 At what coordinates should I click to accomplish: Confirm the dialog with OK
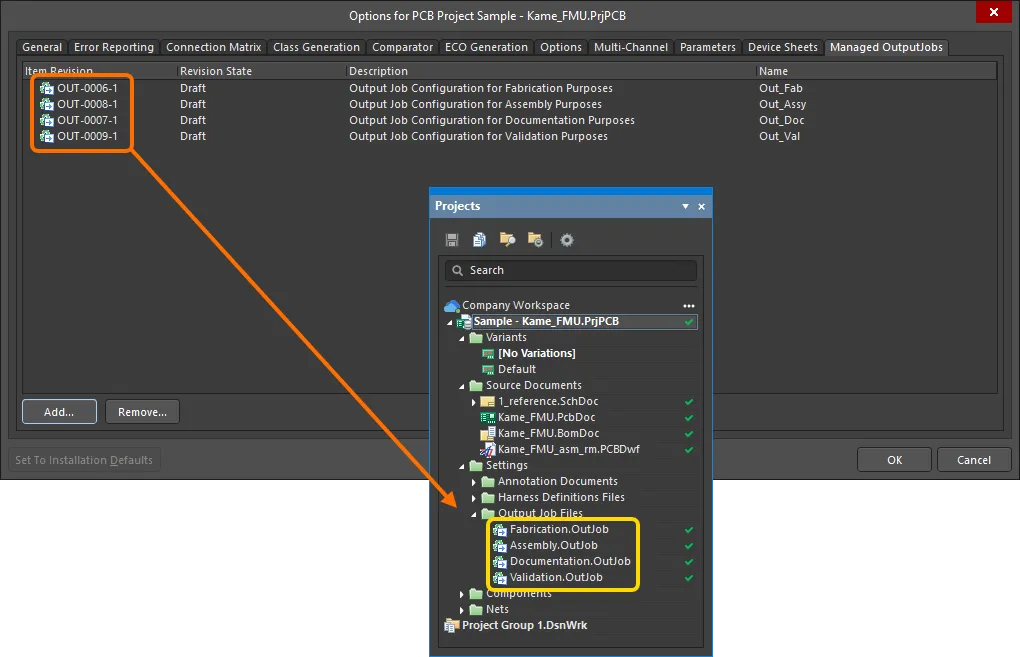point(894,460)
